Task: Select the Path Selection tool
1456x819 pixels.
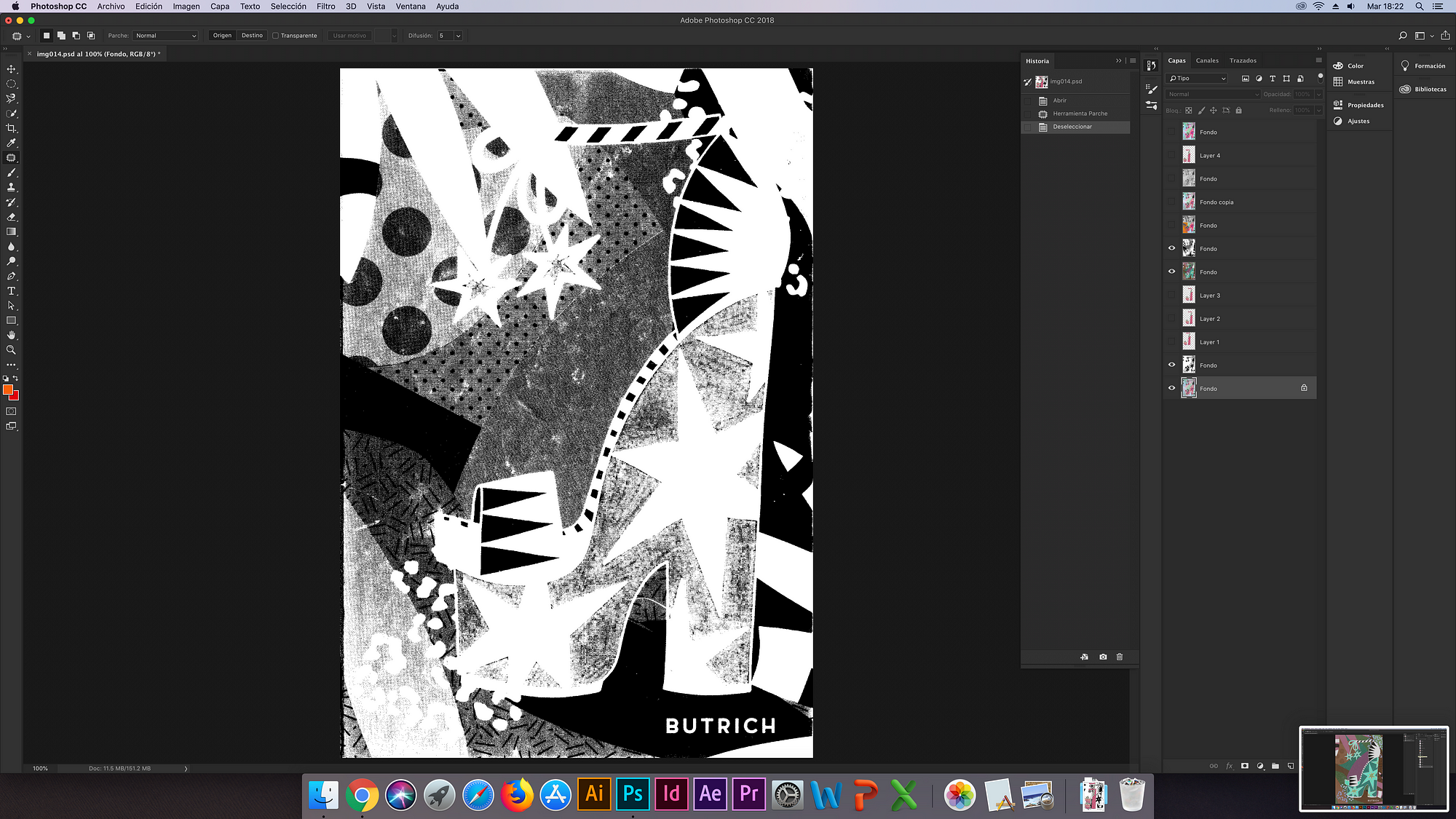Action: point(11,306)
